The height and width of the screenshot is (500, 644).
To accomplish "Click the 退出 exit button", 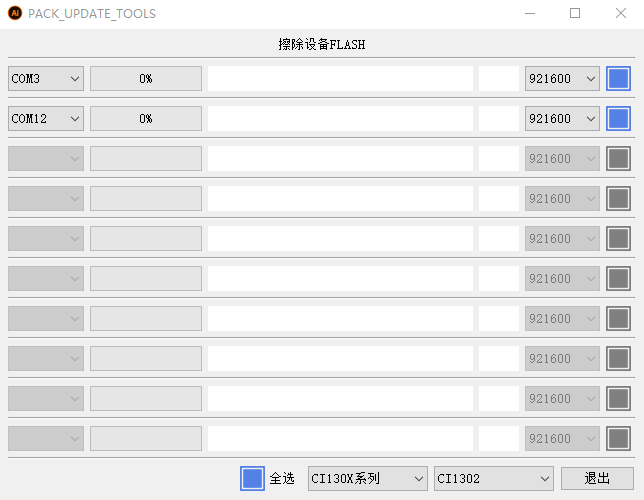I will click(x=597, y=479).
